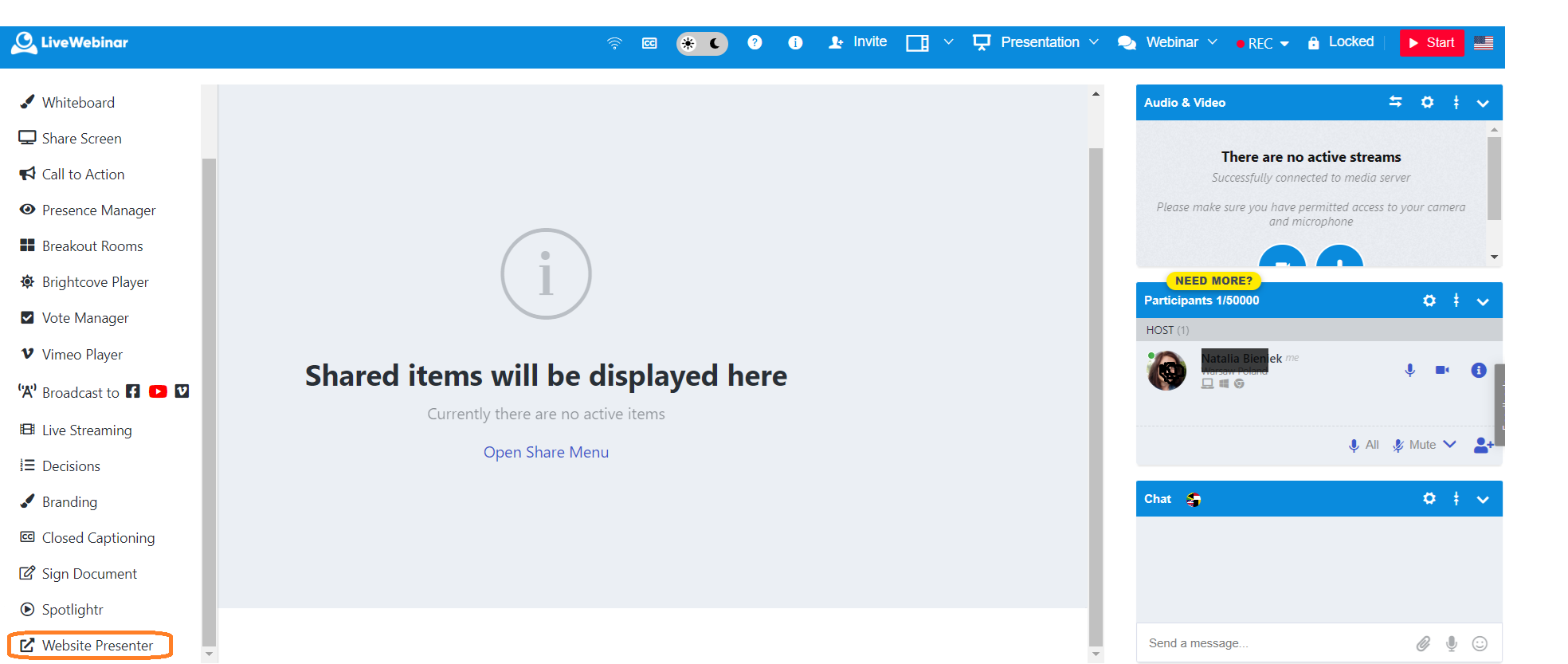The height and width of the screenshot is (664, 1568).
Task: Open the REC dropdown menu
Action: click(x=1263, y=44)
